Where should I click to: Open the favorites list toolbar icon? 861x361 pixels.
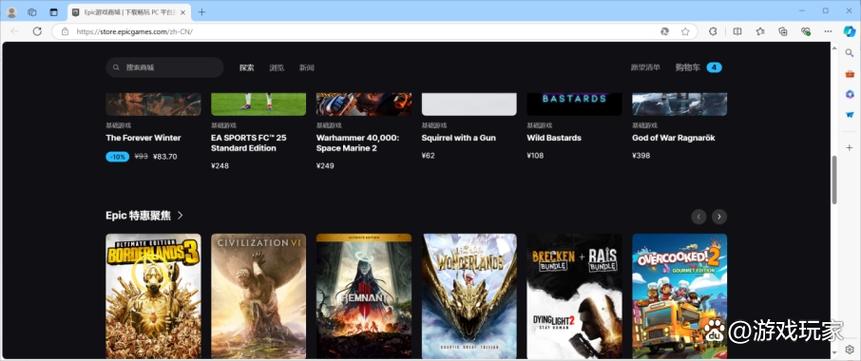[x=760, y=31]
